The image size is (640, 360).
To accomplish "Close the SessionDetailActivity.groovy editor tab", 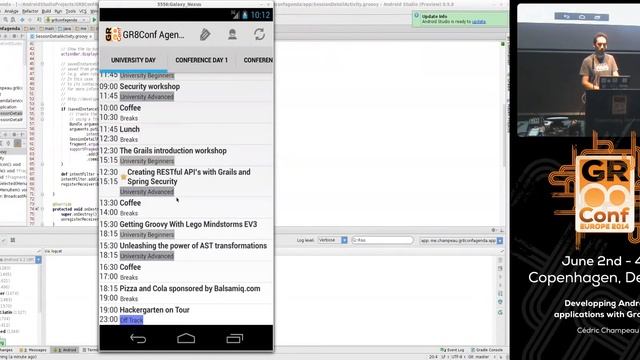I will click(91, 37).
